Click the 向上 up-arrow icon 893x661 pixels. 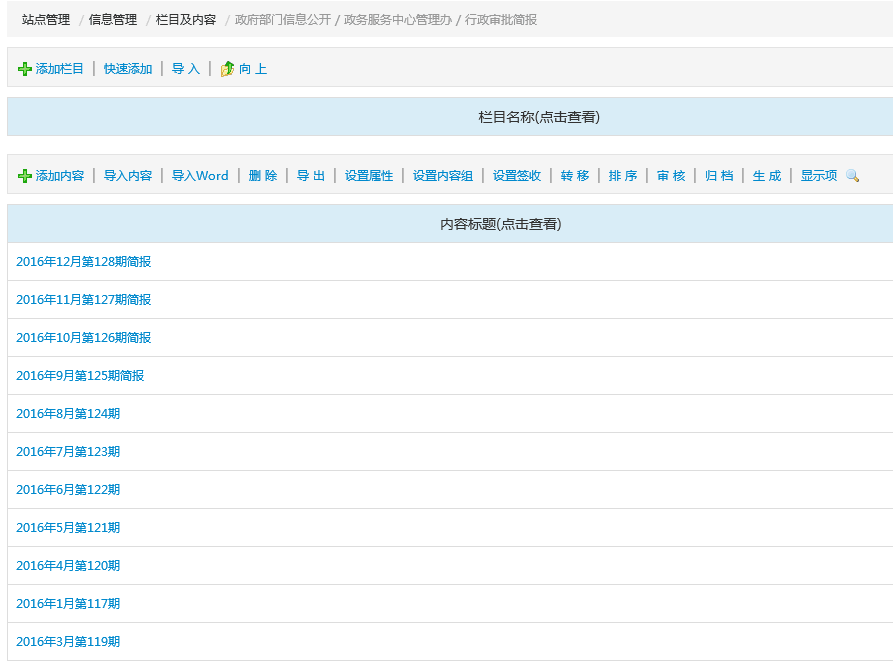(x=227, y=69)
